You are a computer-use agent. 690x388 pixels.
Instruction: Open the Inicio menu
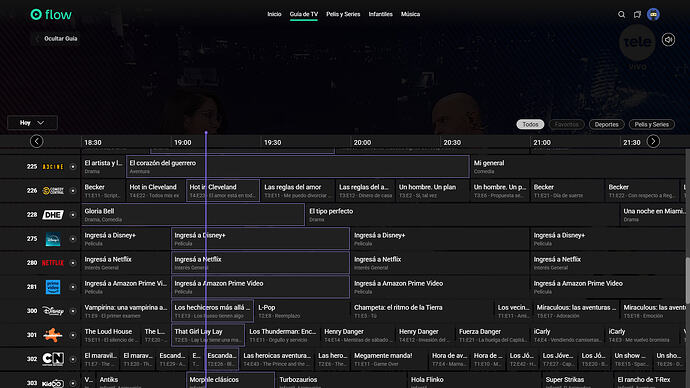[274, 14]
